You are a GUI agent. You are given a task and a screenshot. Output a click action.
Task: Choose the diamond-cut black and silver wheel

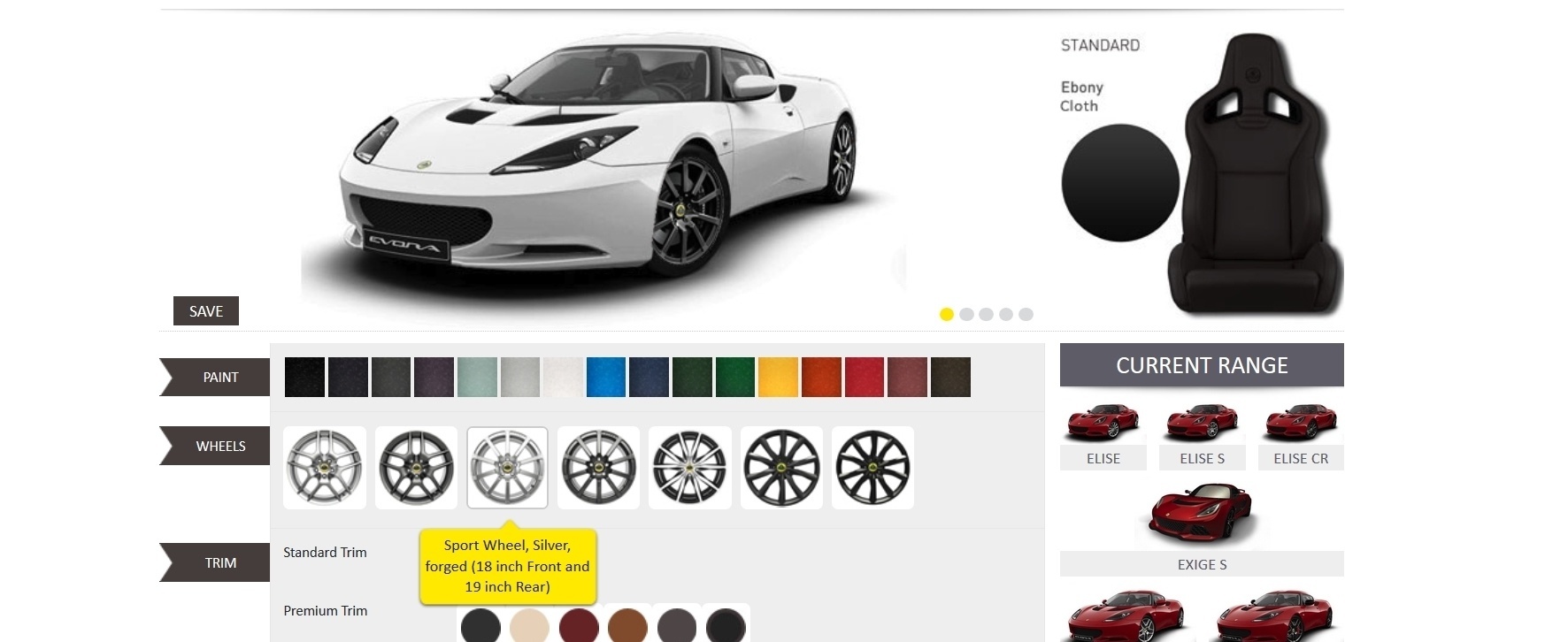[x=690, y=468]
